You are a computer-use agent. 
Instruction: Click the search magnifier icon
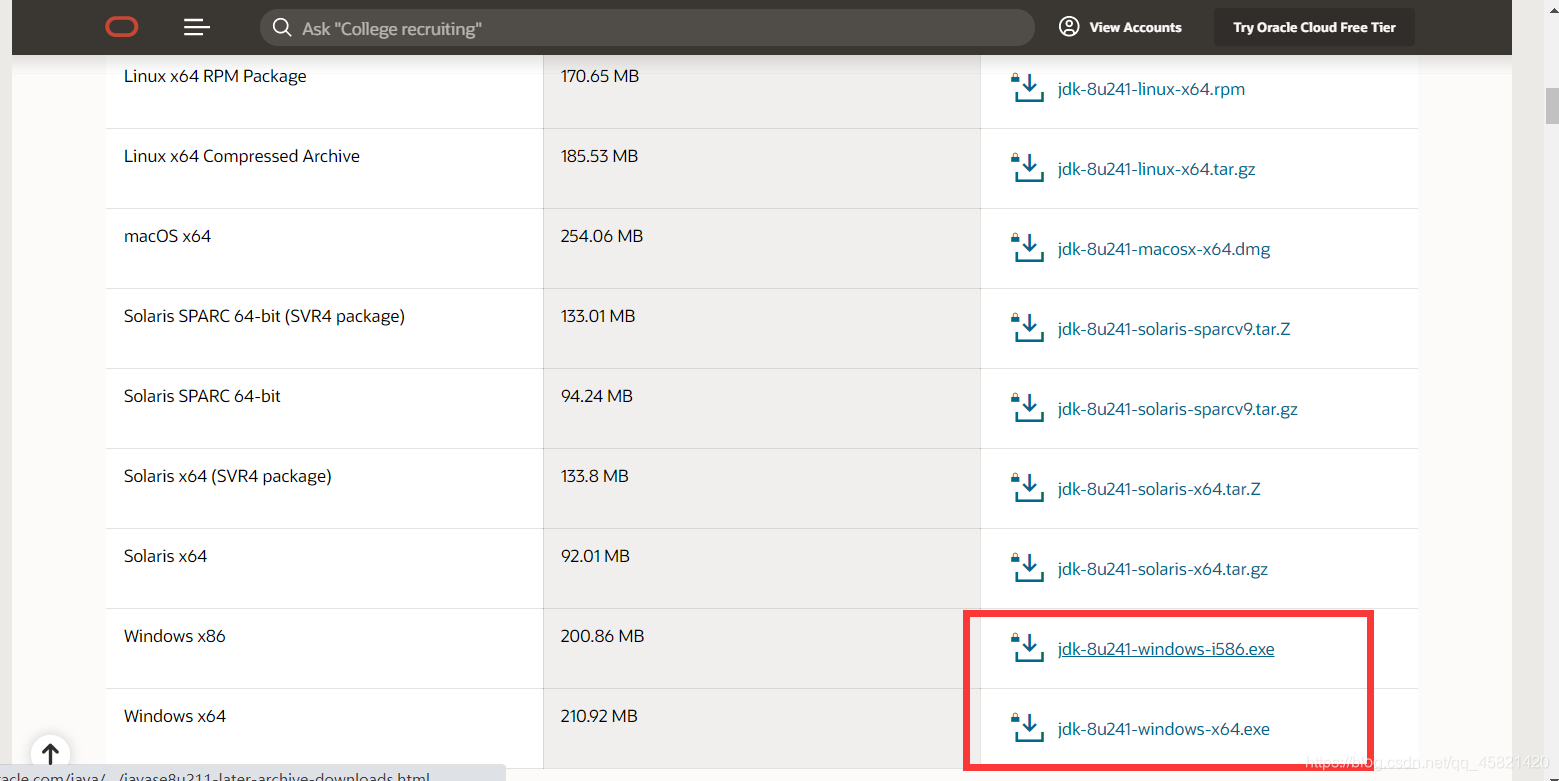point(282,27)
